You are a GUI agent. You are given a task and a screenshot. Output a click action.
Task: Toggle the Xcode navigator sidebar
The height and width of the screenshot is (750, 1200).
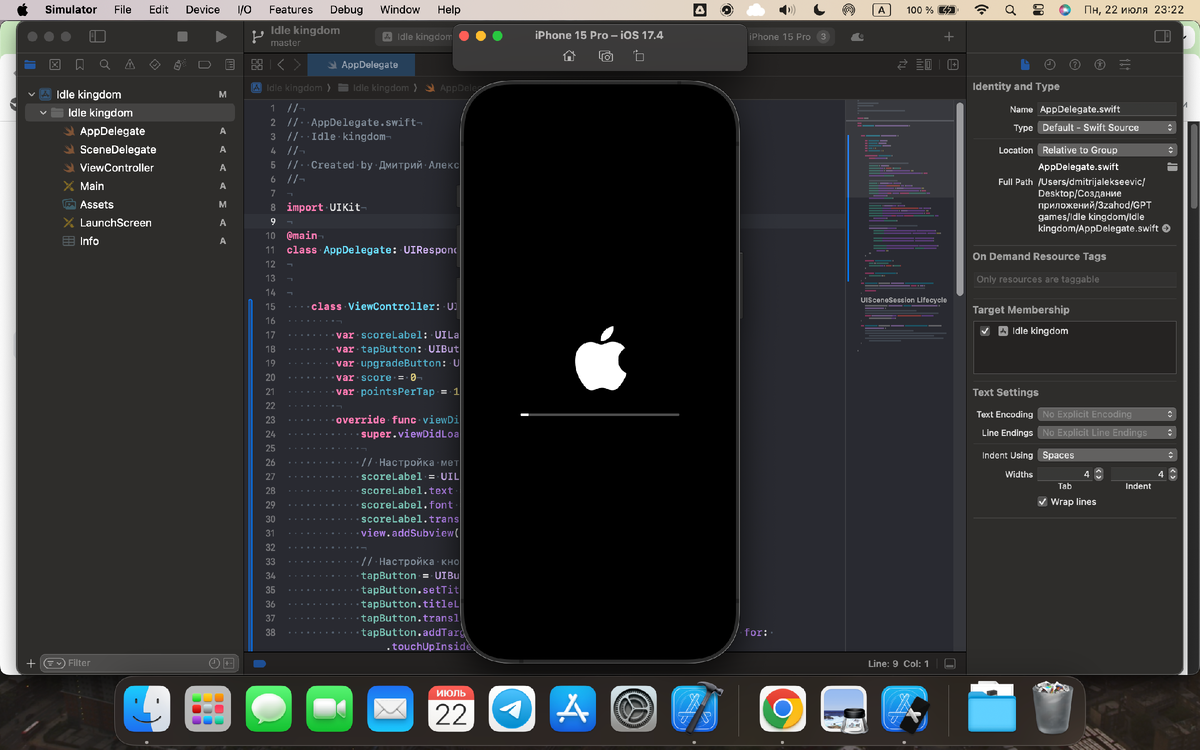click(97, 36)
